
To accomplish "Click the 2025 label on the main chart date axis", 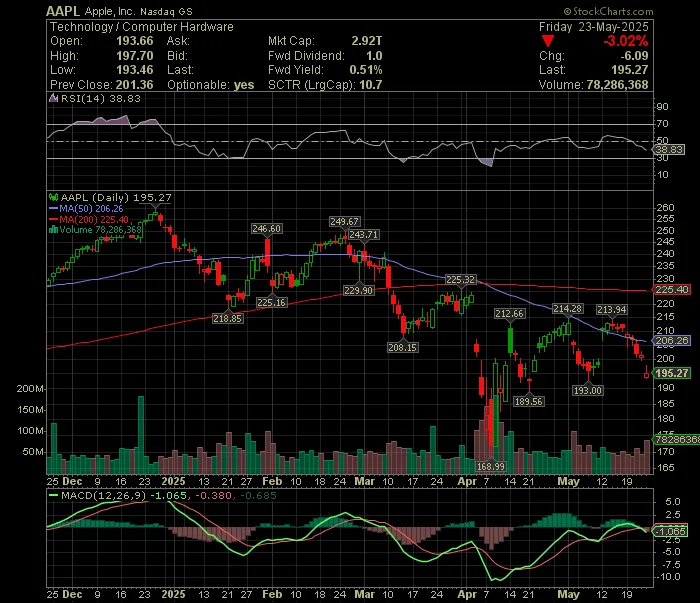I will click(x=173, y=481).
